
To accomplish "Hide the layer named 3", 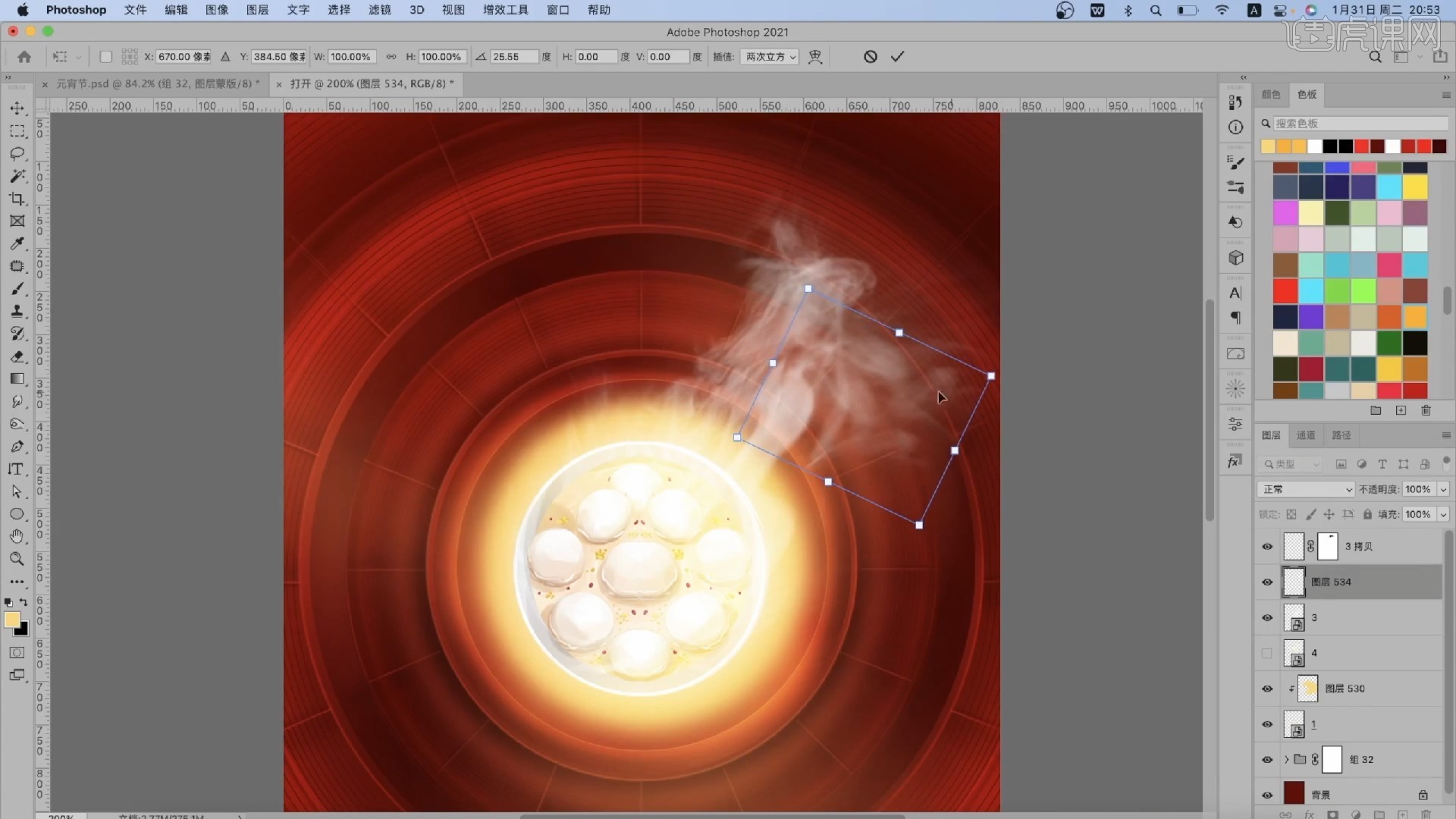I will tap(1267, 617).
